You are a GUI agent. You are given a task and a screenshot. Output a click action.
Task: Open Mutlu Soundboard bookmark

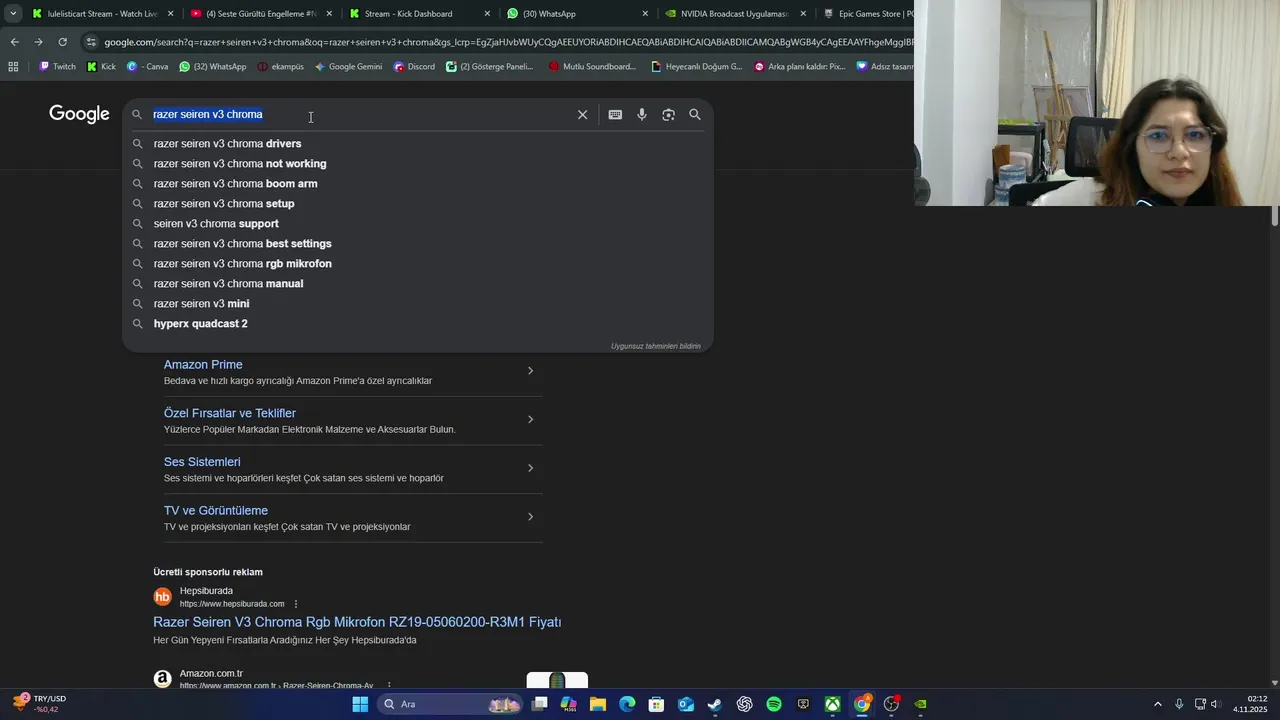[592, 67]
